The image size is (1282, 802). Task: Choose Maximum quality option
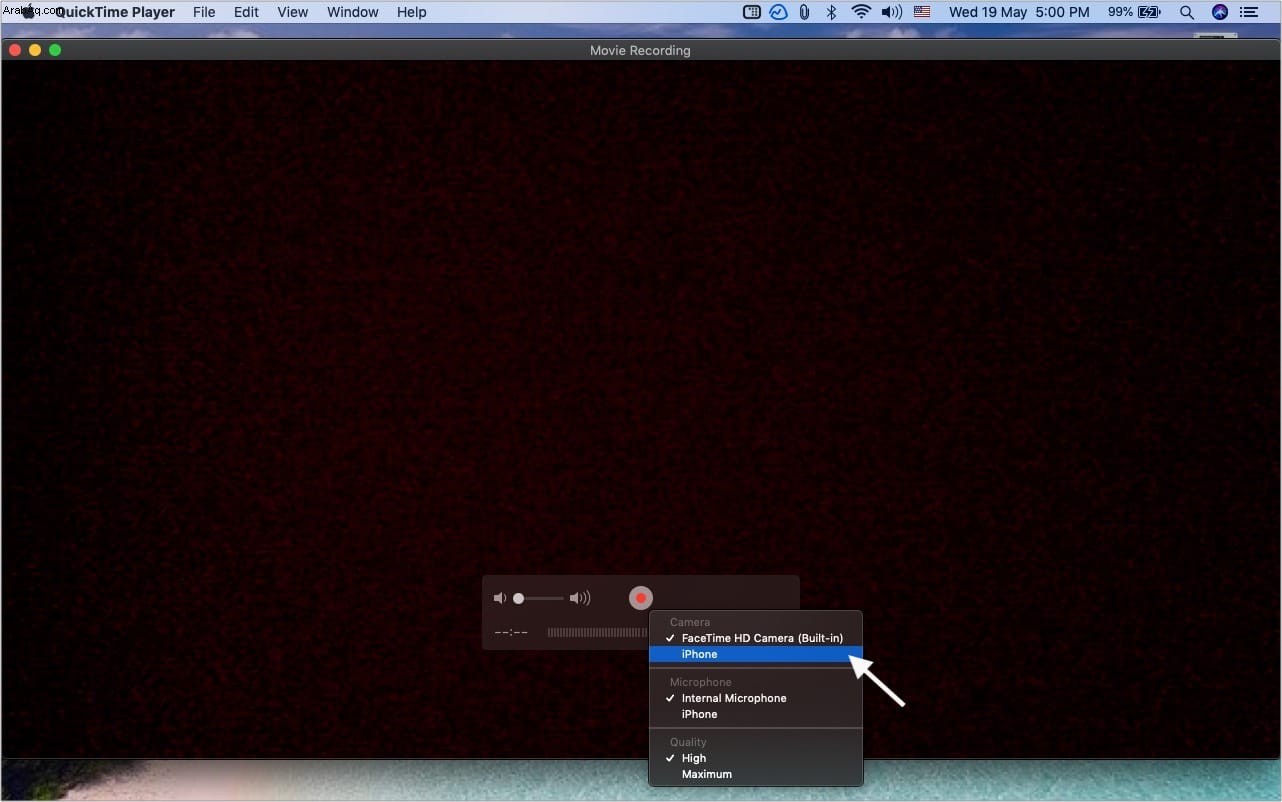(755, 774)
